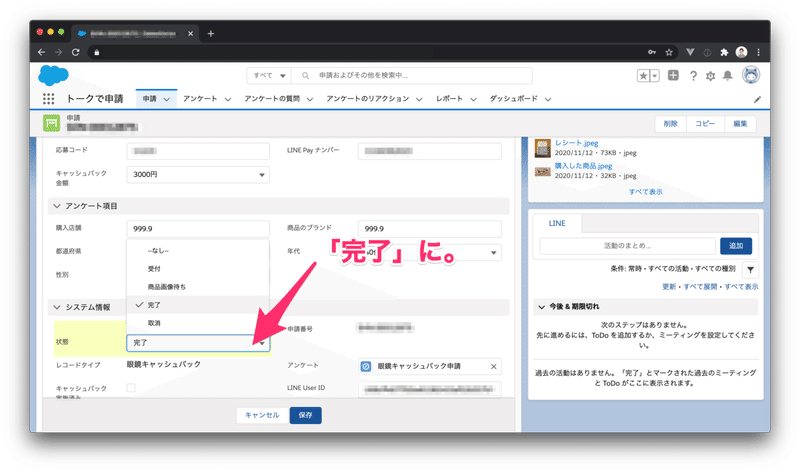Image resolution: width=800 pixels, height=472 pixels.
Task: Click the Chrome profile avatar icon
Action: pos(741,52)
